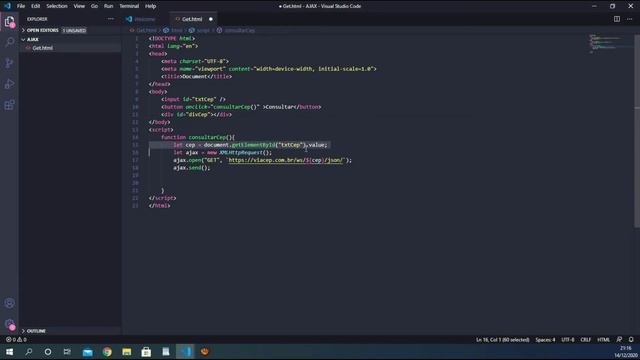Viewport: 640px width, 360px height.
Task: Click the errors and warnings status indicator
Action: point(16,340)
